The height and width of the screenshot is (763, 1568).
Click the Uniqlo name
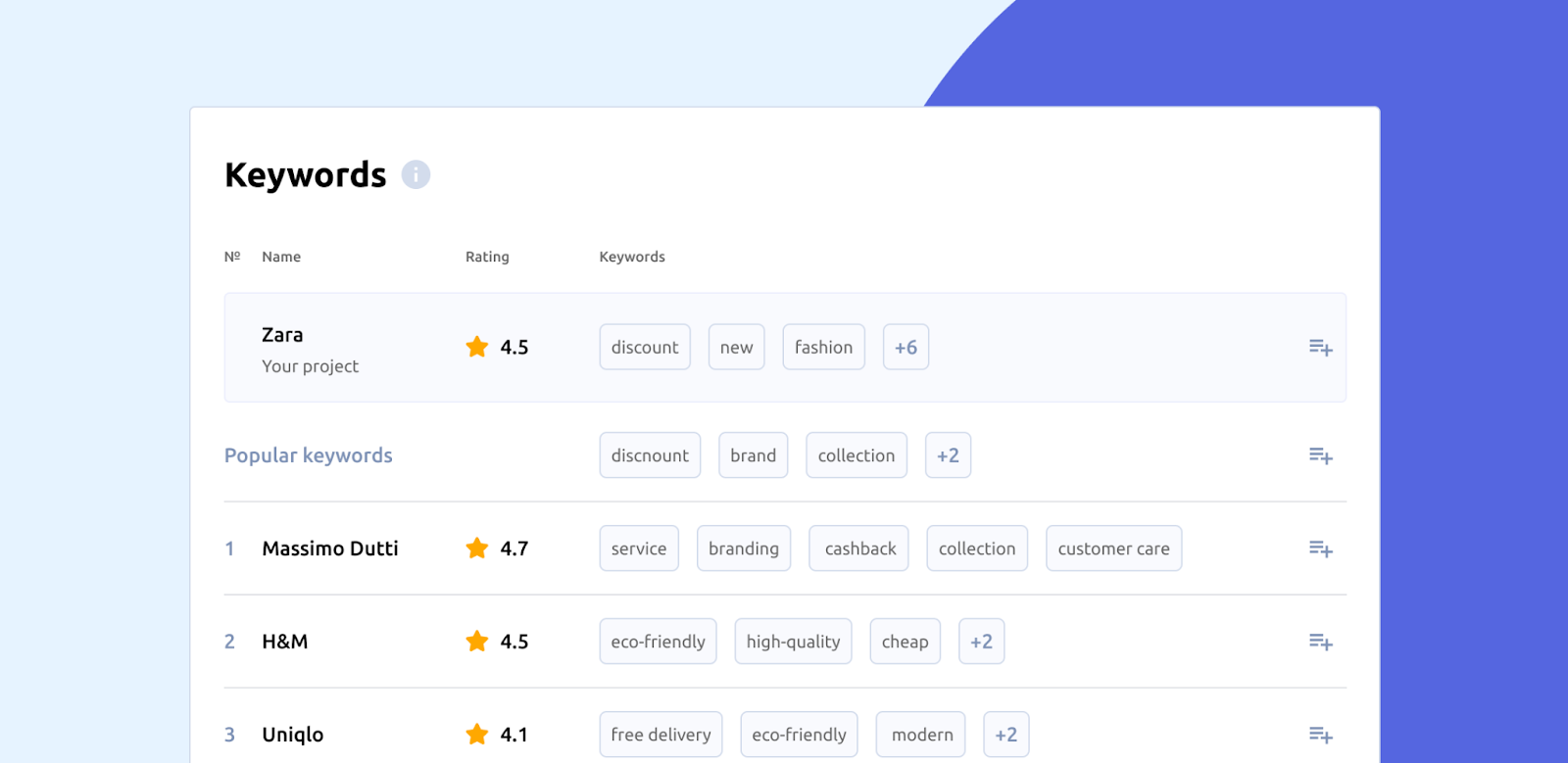(293, 735)
